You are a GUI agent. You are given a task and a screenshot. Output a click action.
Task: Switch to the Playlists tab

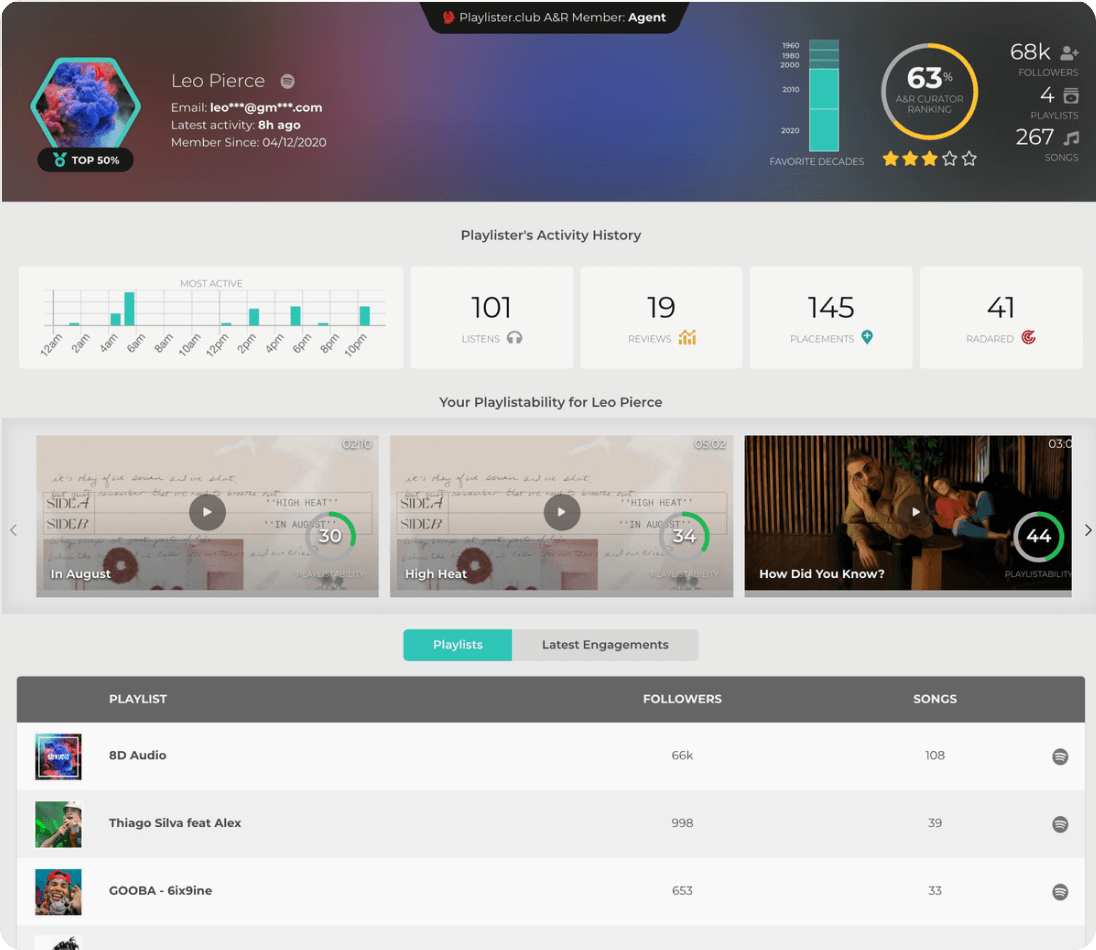pos(458,645)
